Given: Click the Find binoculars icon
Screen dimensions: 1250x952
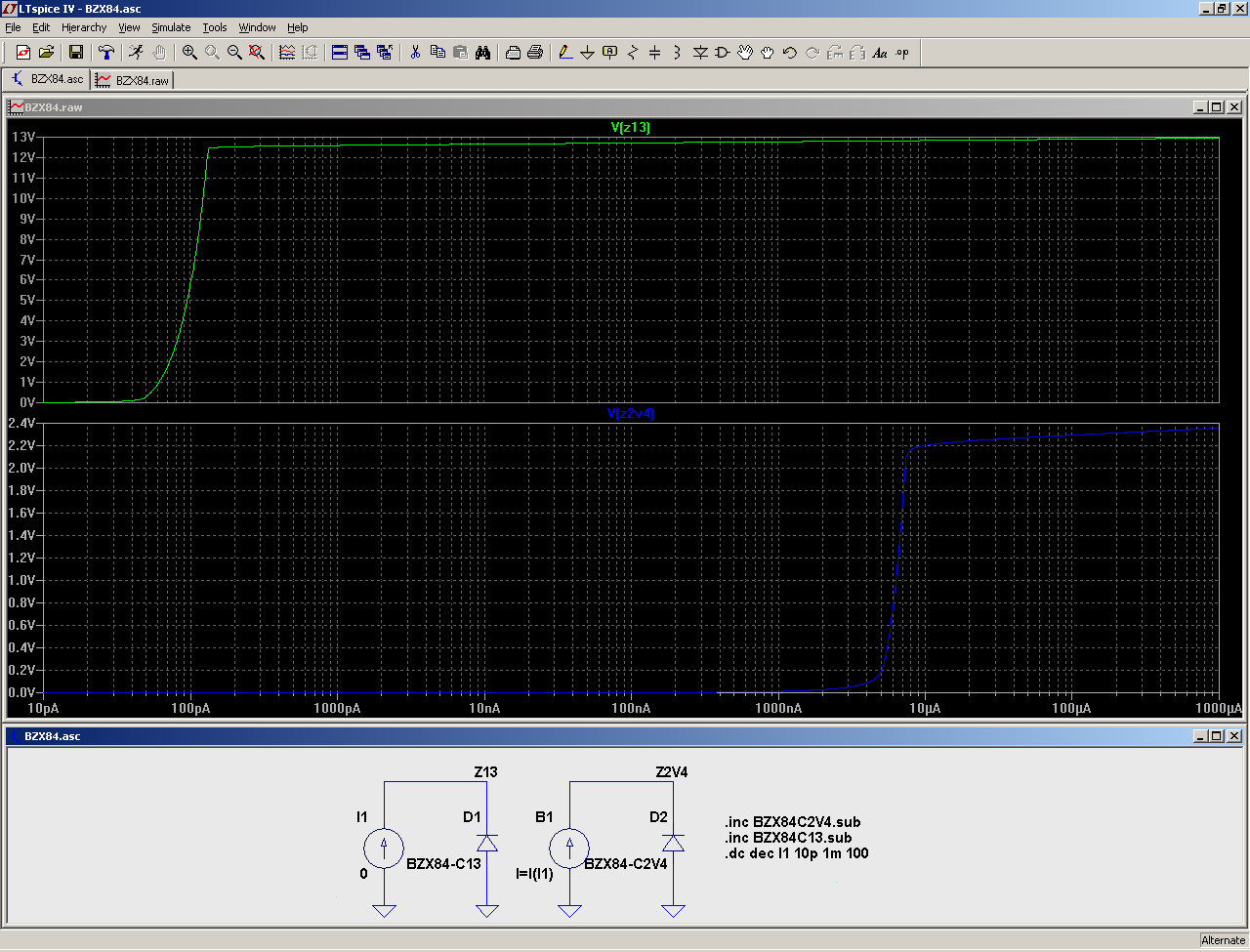Looking at the screenshot, I should pos(482,53).
